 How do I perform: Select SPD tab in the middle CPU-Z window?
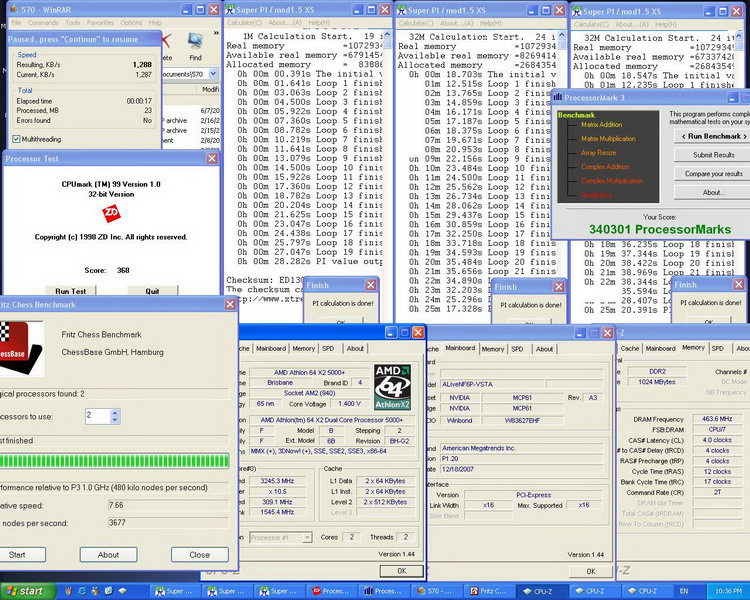(517, 349)
